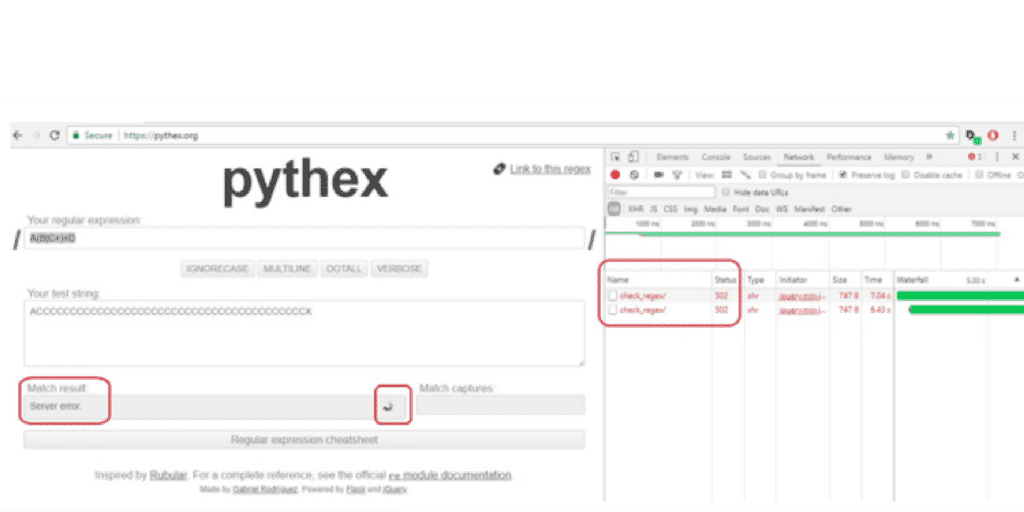Focus the network Filter text box
The image size is (1024, 512).
point(662,193)
